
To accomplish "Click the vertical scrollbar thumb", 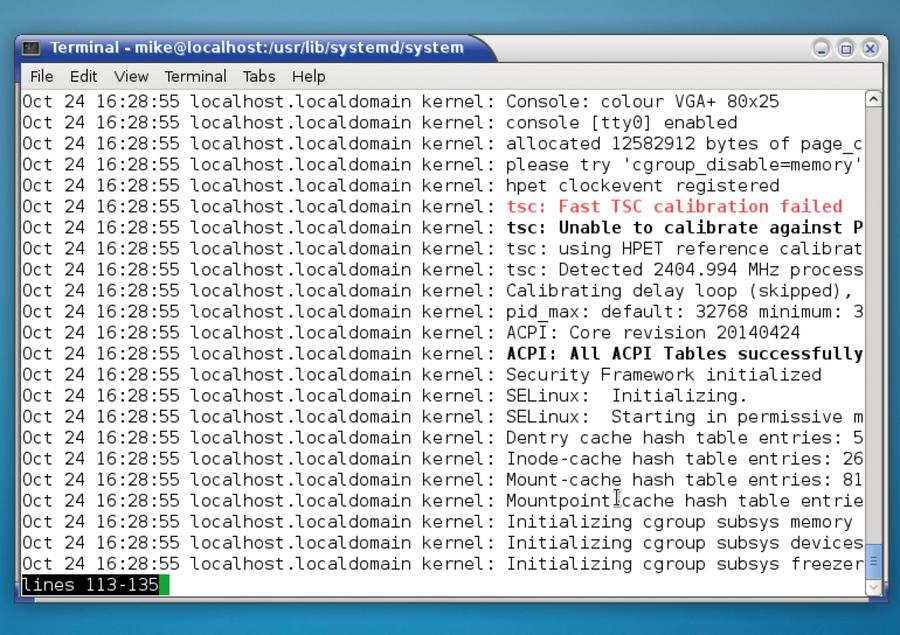I will point(873,561).
